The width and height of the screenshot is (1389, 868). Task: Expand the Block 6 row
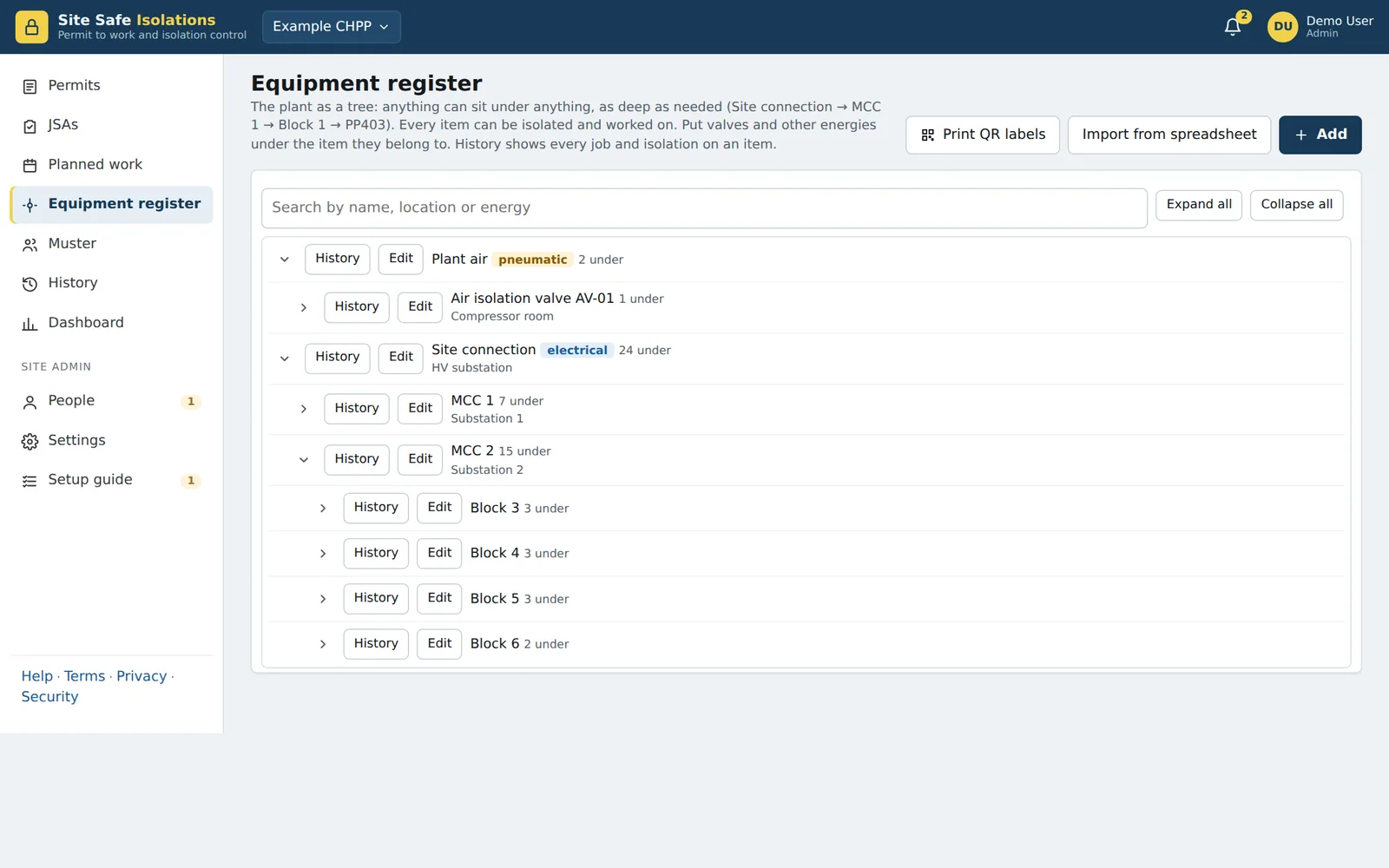(x=323, y=644)
